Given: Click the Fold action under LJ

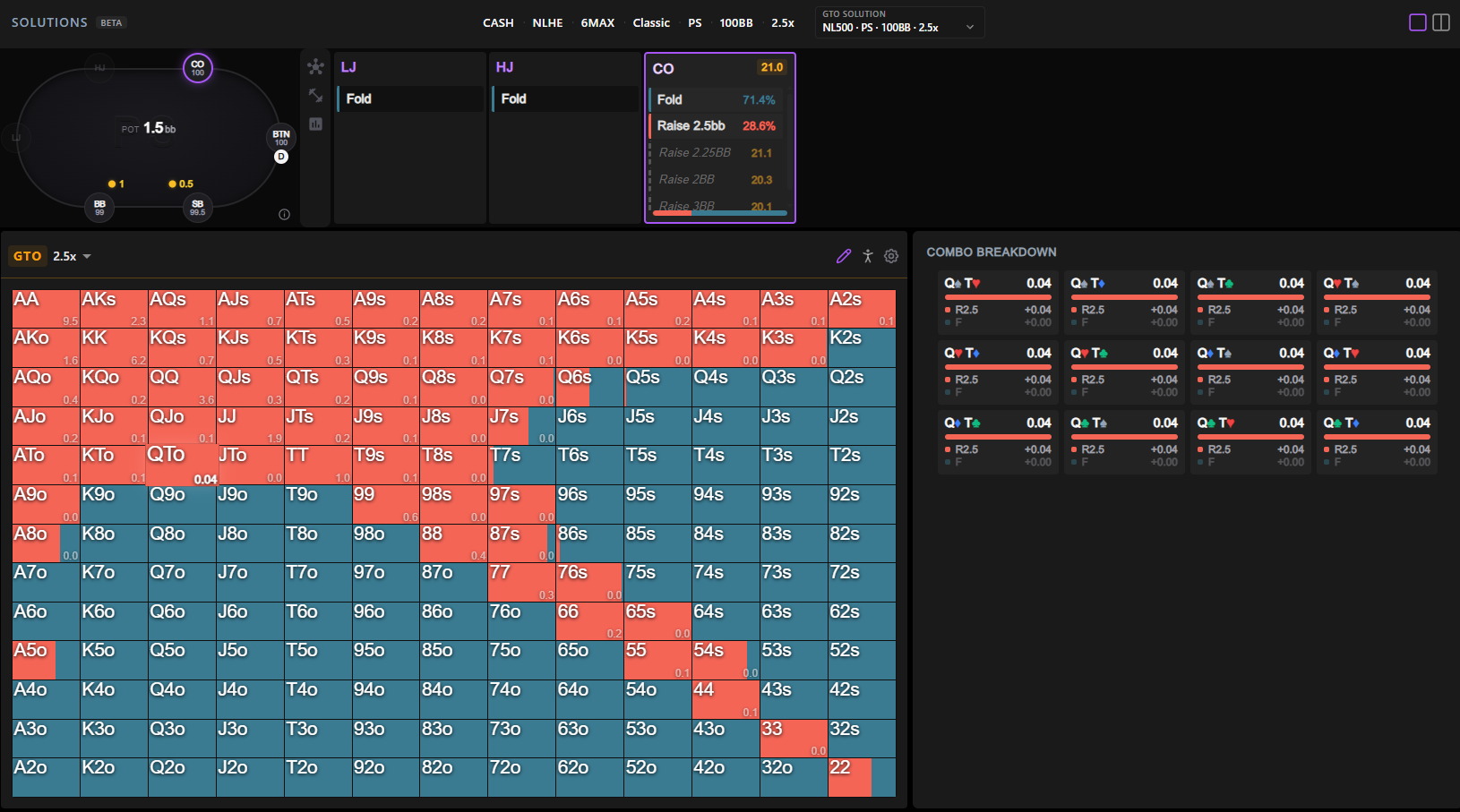Looking at the screenshot, I should coord(410,98).
